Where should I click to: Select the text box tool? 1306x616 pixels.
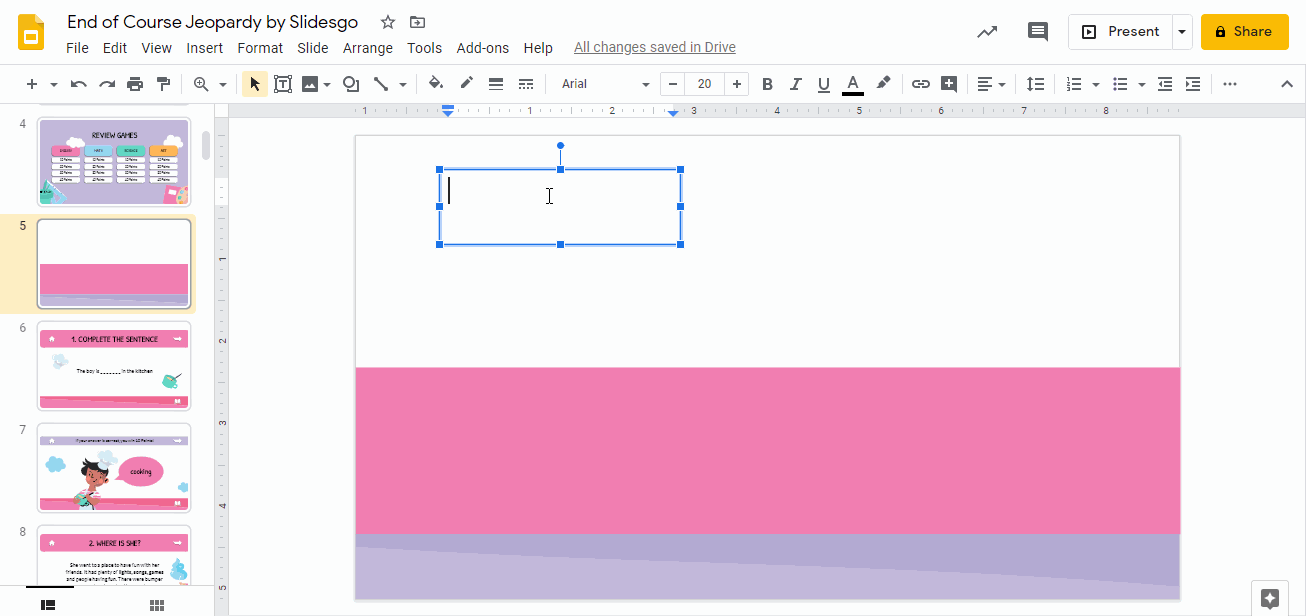click(x=283, y=83)
